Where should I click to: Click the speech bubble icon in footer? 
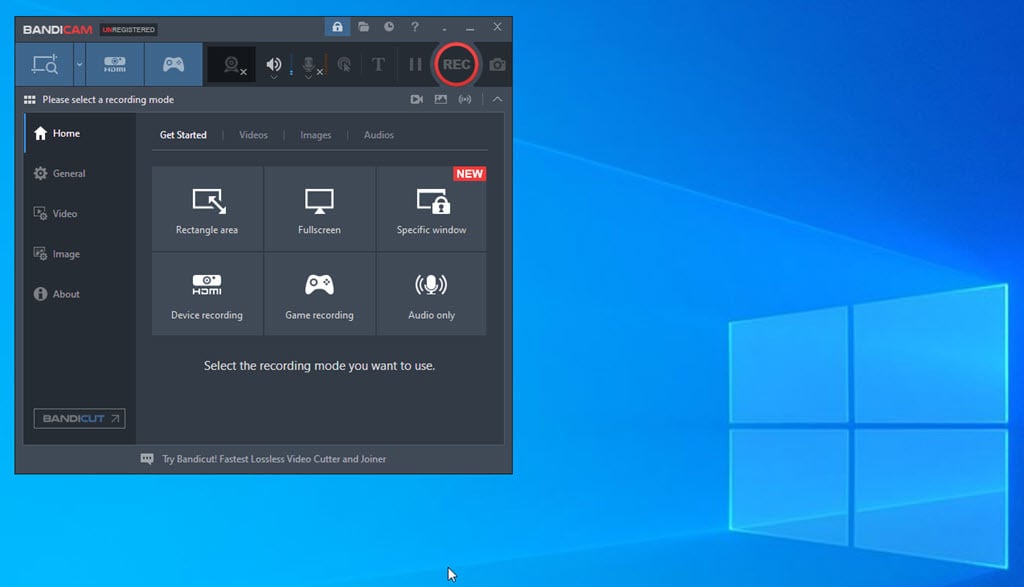coord(147,459)
